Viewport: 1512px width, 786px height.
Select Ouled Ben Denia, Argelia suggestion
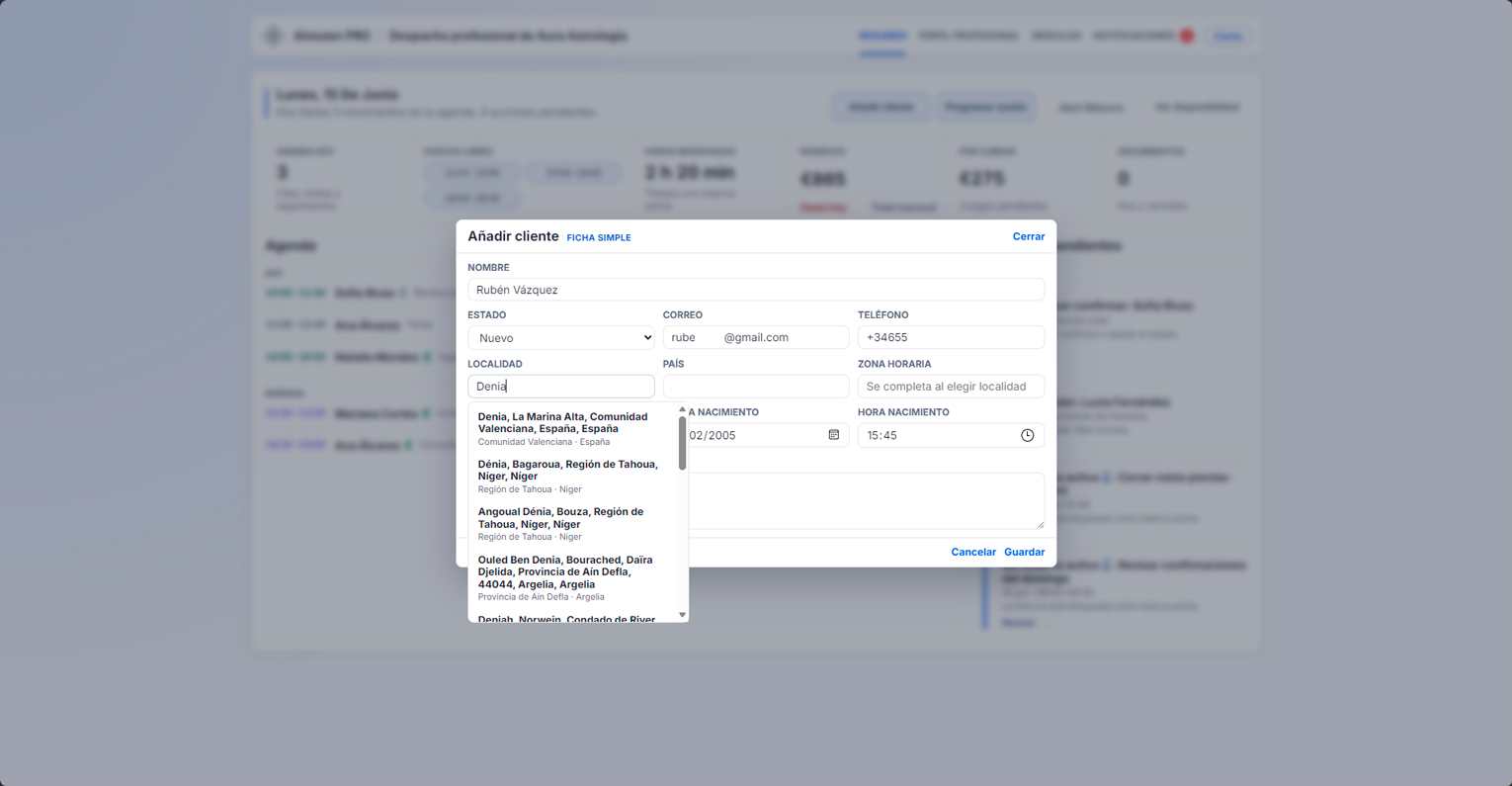(572, 577)
